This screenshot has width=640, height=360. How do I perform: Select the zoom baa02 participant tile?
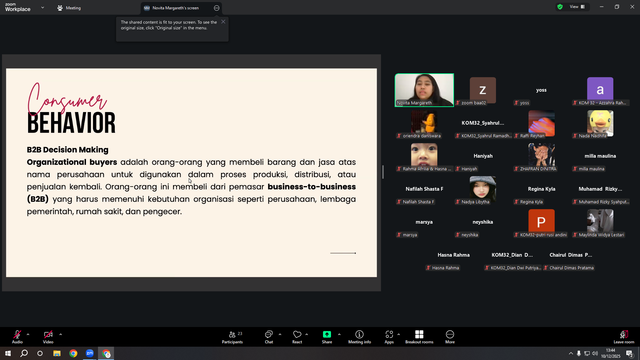[x=483, y=90]
